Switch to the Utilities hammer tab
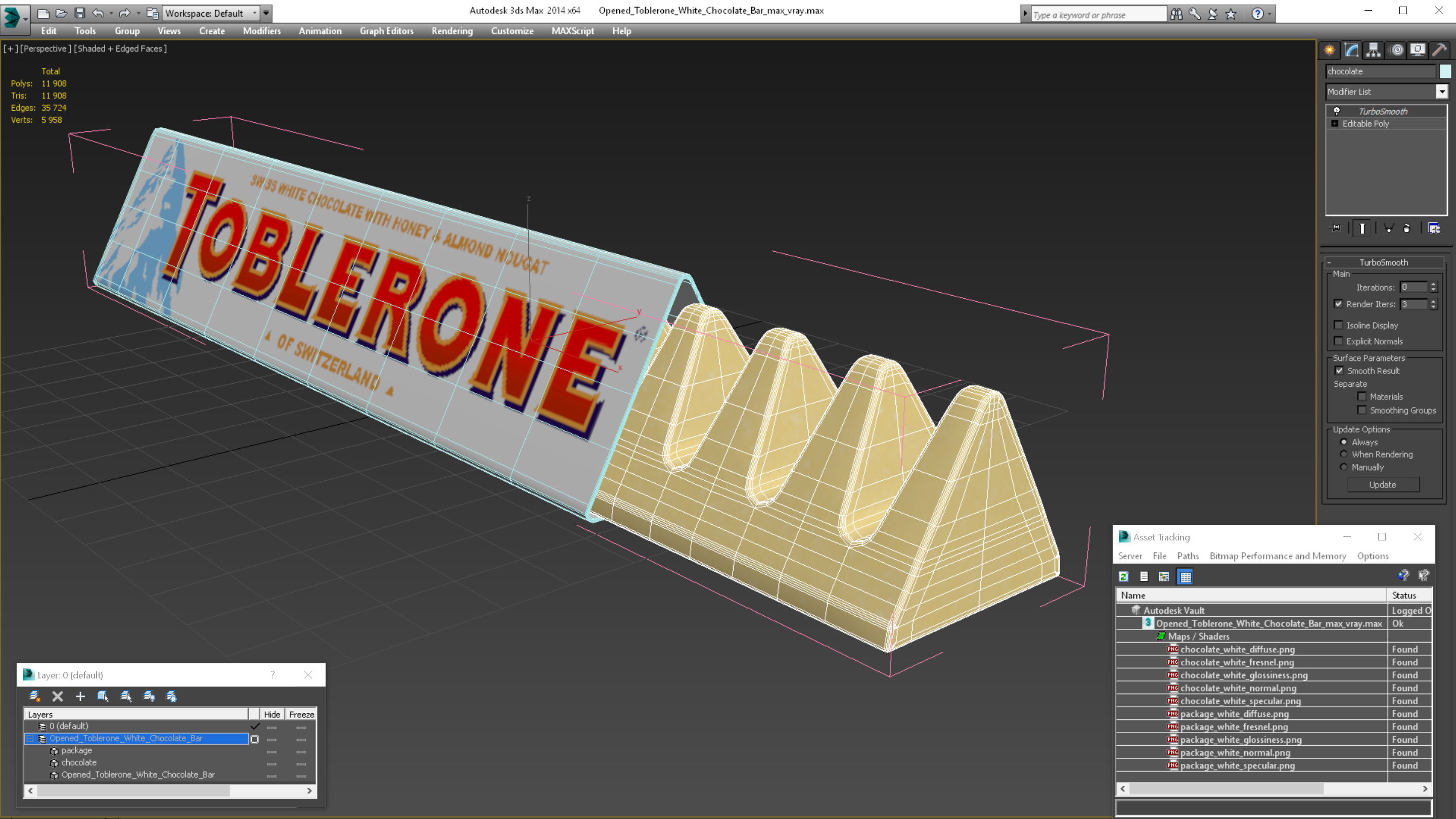Image resolution: width=1456 pixels, height=819 pixels. [x=1440, y=51]
